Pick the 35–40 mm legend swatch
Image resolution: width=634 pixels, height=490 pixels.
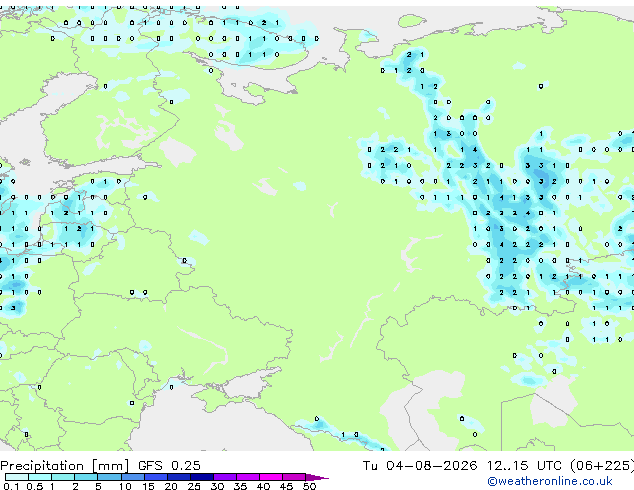(x=248, y=477)
